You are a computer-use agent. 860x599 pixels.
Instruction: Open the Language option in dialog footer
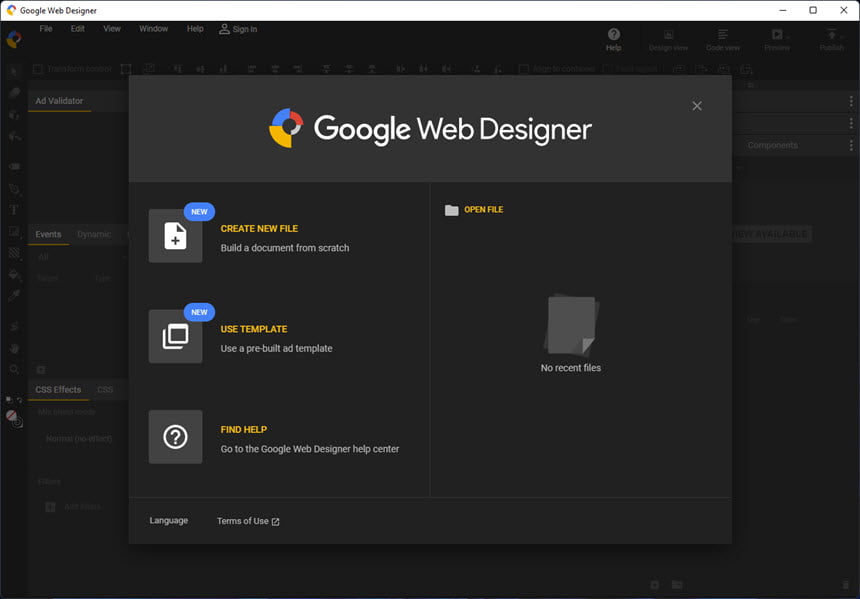[168, 521]
